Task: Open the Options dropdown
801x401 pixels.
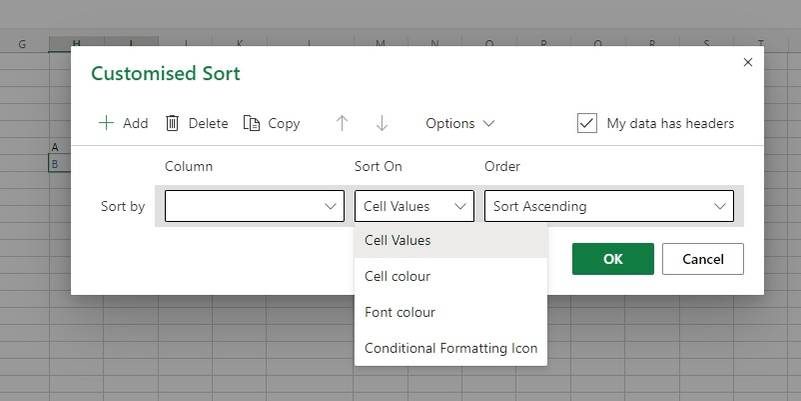Action: click(x=460, y=123)
